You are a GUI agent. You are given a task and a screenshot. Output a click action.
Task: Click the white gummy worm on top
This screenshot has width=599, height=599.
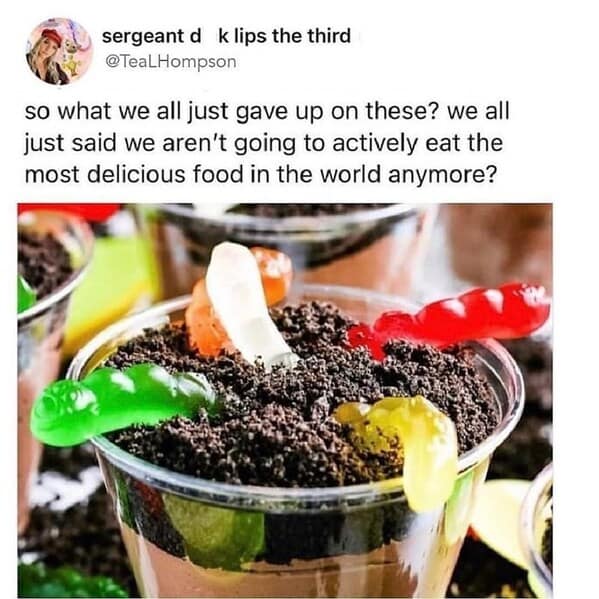(x=248, y=306)
